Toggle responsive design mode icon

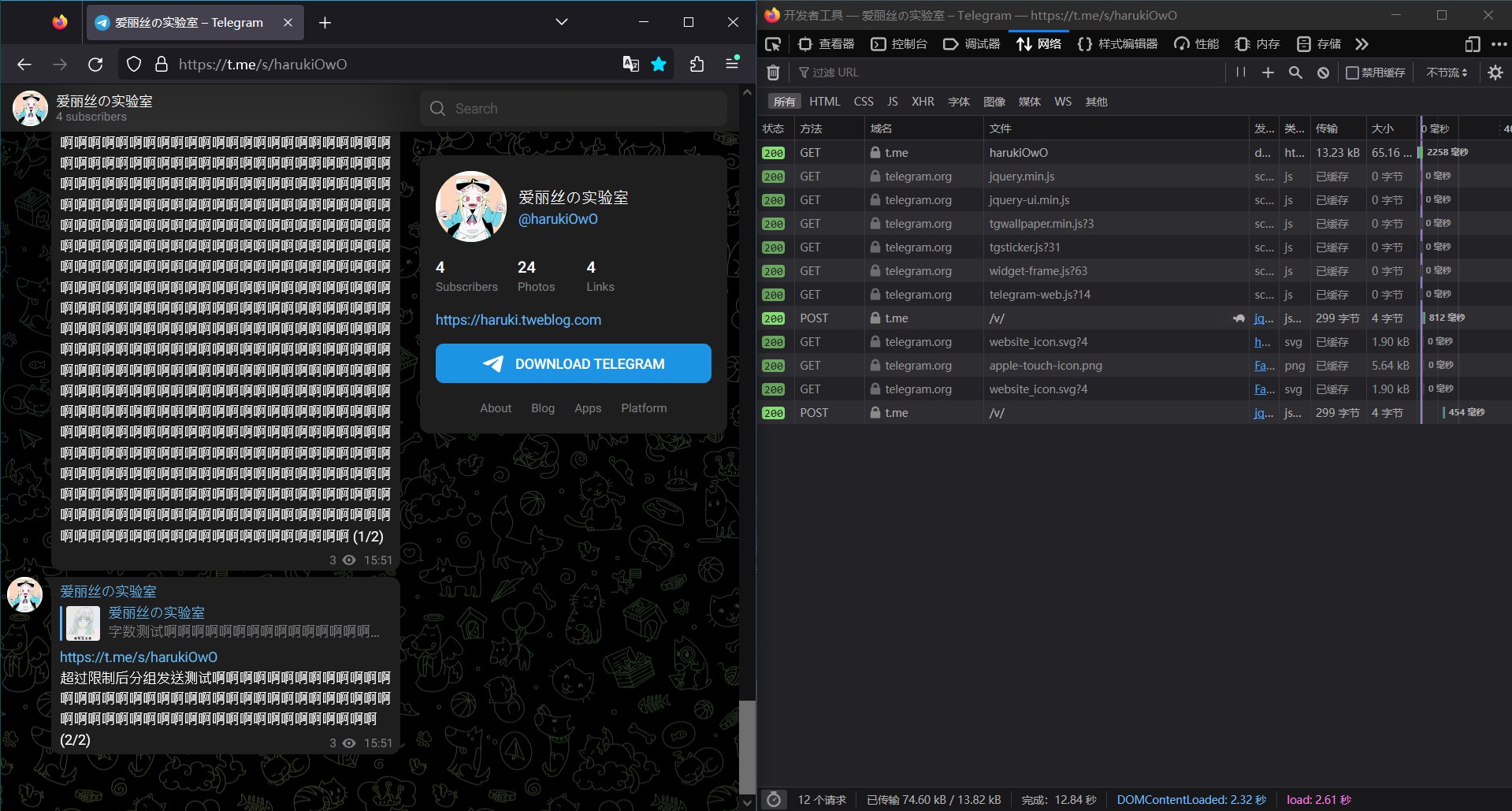1472,44
